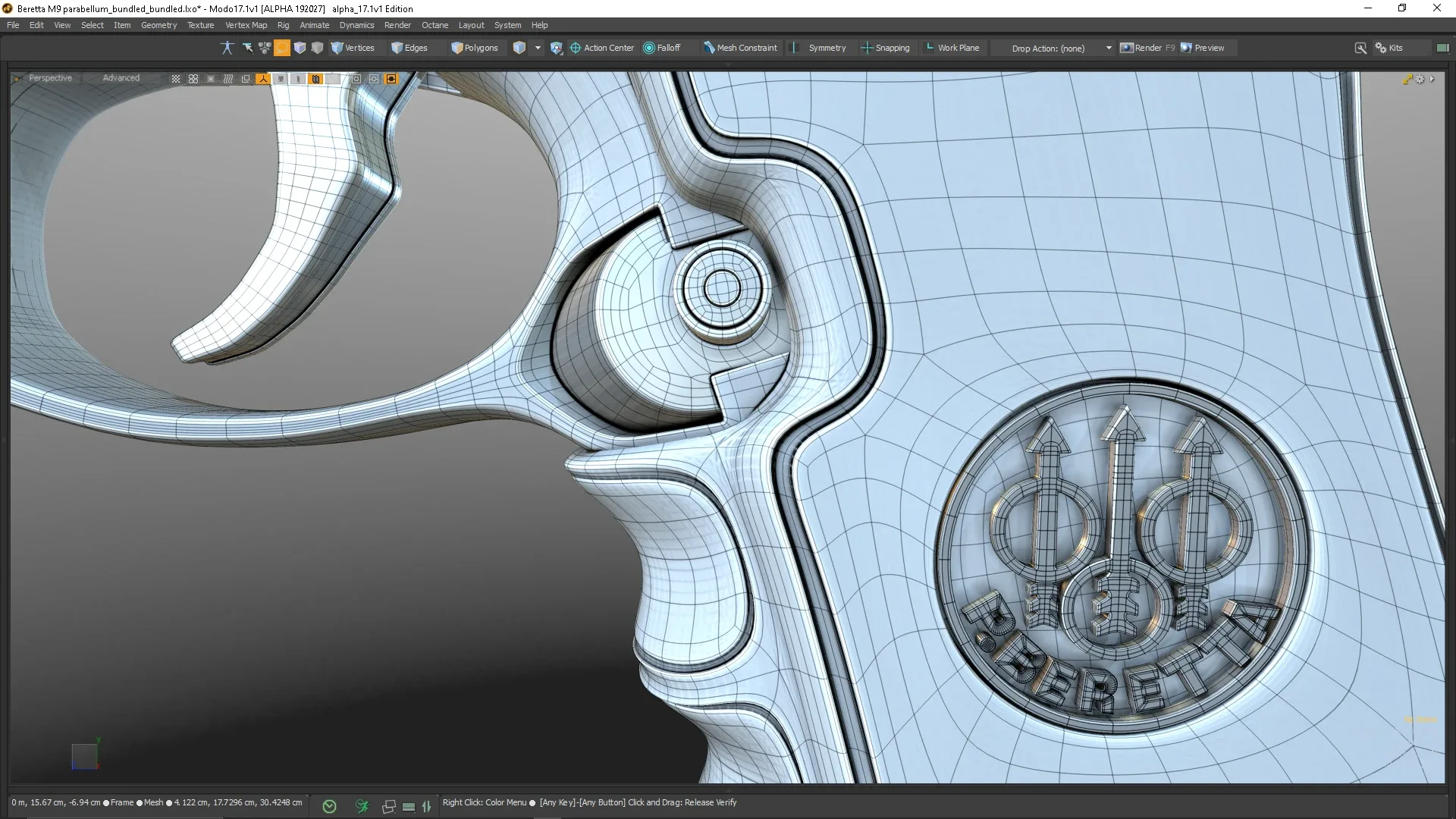The height and width of the screenshot is (819, 1456).
Task: Select the figure (animate) icon in toolbar
Action: (x=227, y=48)
